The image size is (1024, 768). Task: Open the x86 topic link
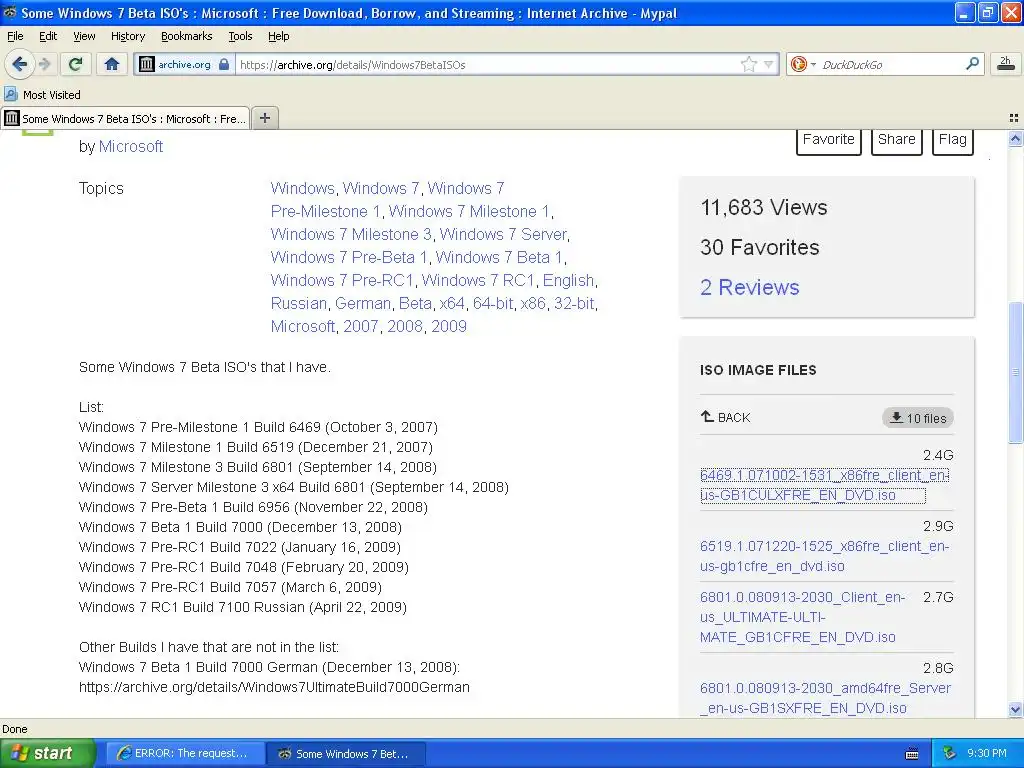coord(533,303)
